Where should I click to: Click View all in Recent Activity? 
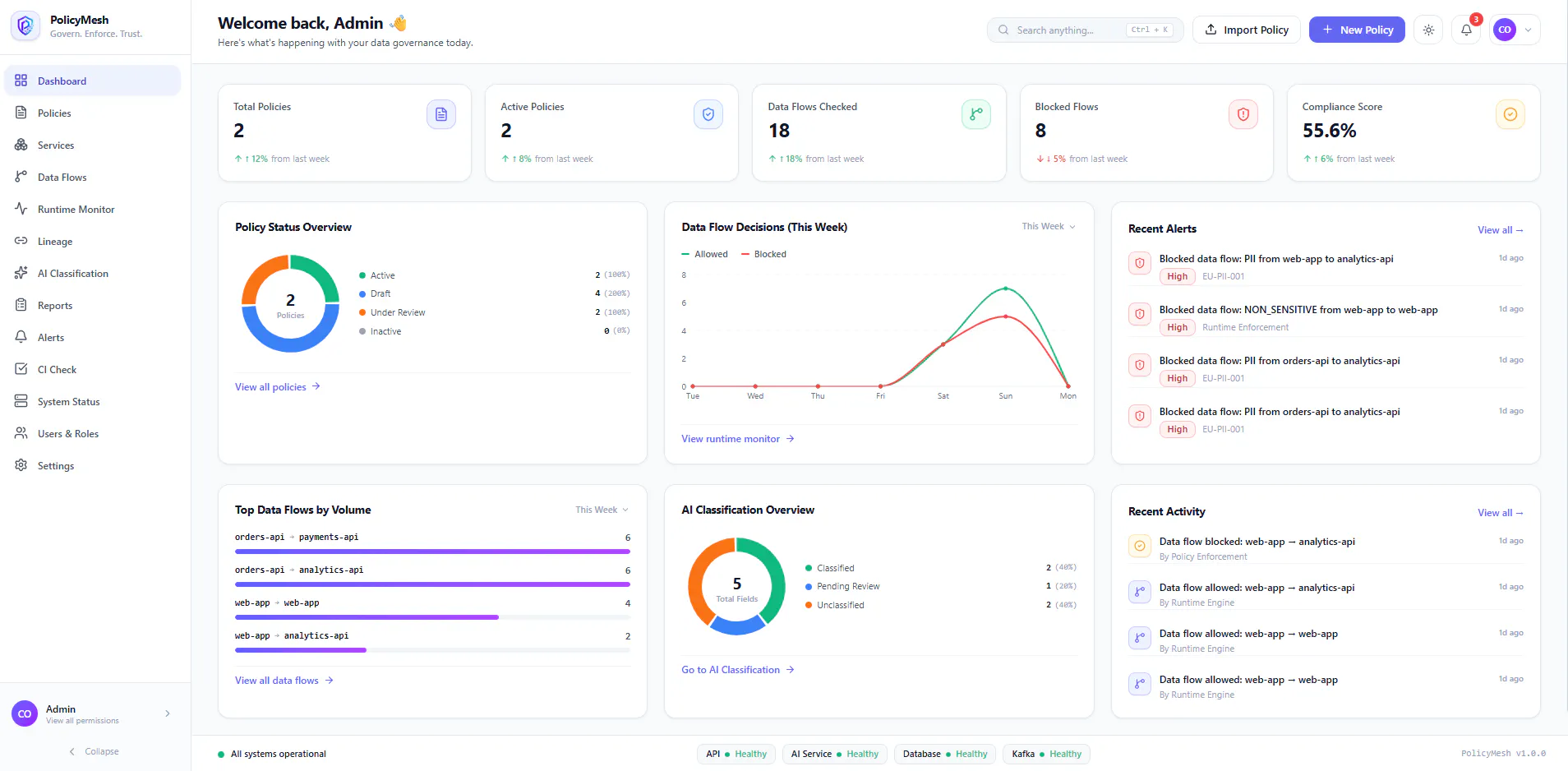(1500, 513)
